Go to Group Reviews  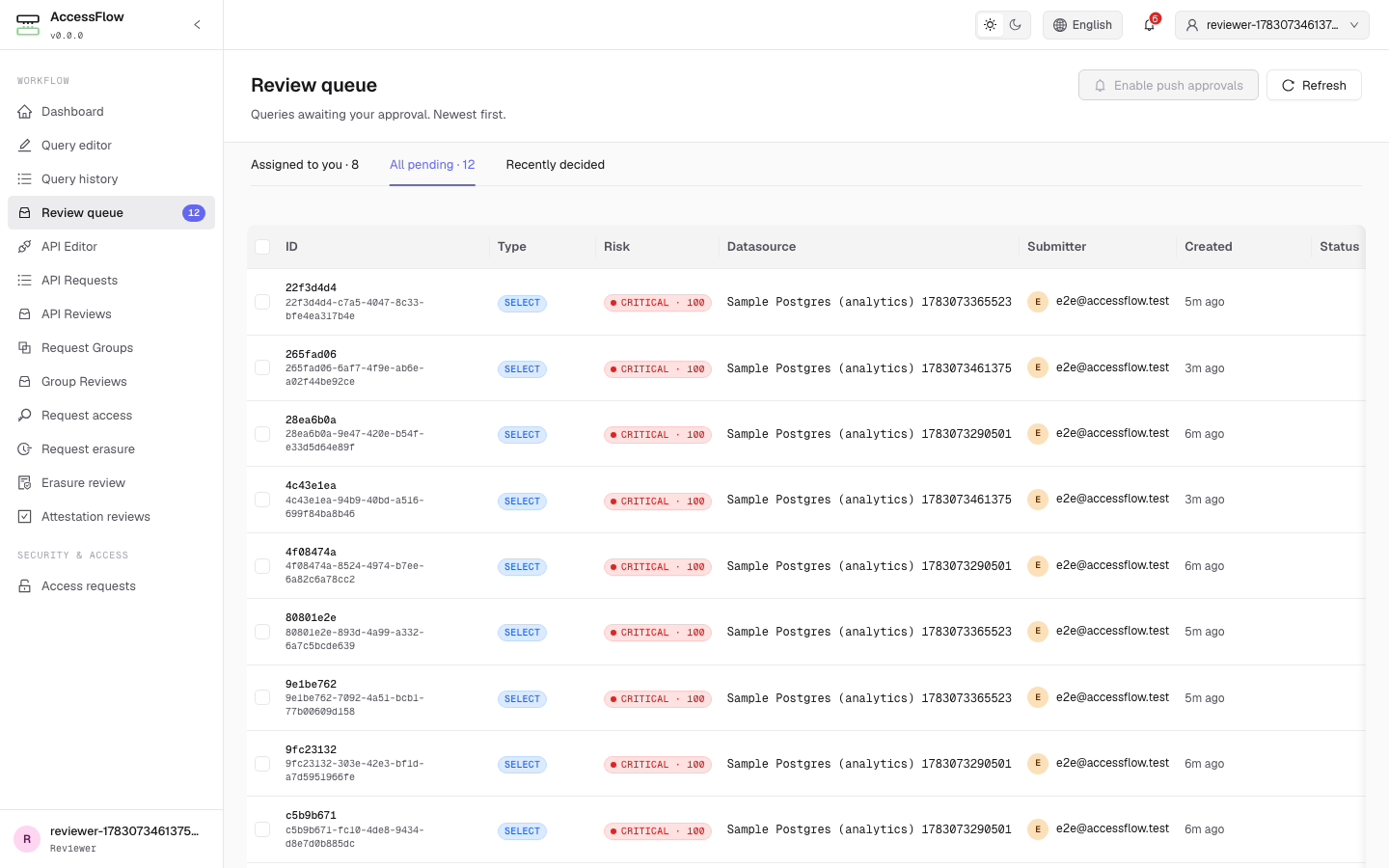(111, 382)
